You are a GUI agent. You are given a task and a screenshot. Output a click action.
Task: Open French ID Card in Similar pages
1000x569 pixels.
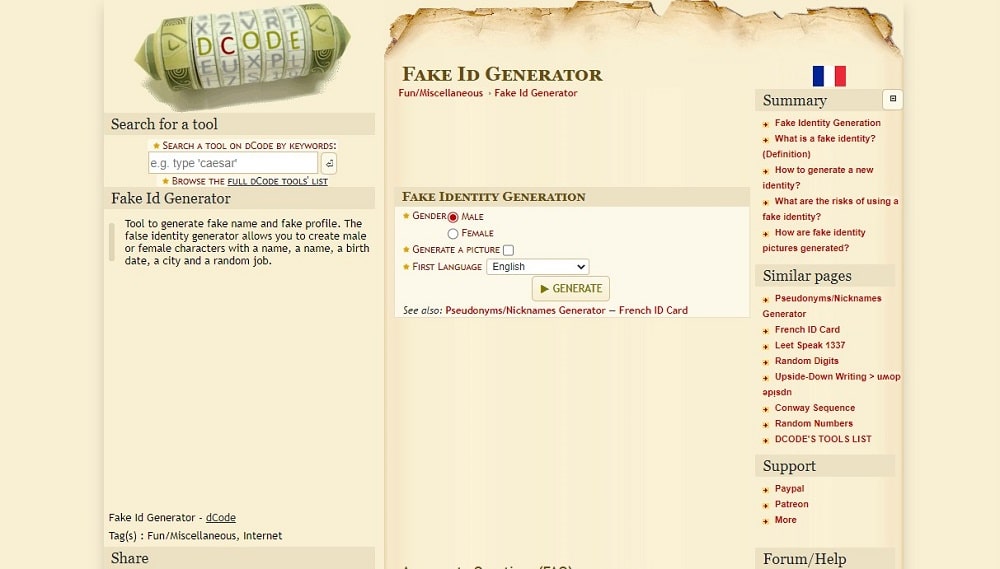(807, 330)
